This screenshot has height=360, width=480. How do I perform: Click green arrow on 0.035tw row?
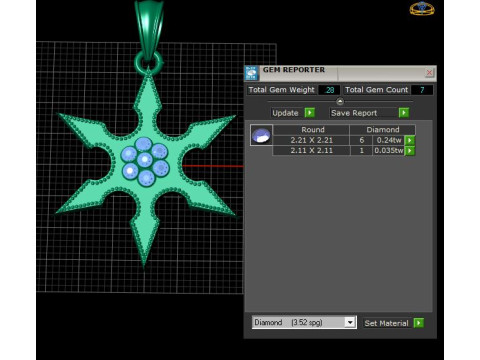tap(410, 151)
